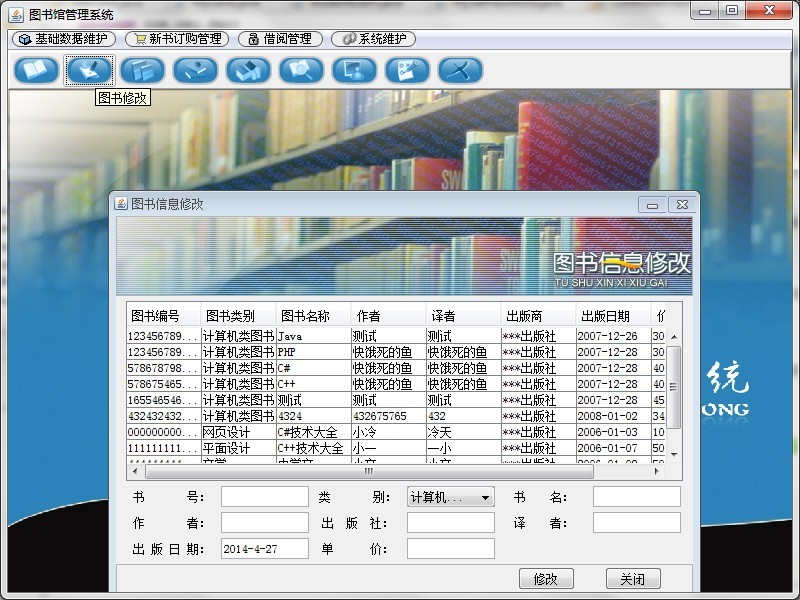
Task: Click the table's vertical scrollbar thumb
Action: pyautogui.click(x=674, y=387)
